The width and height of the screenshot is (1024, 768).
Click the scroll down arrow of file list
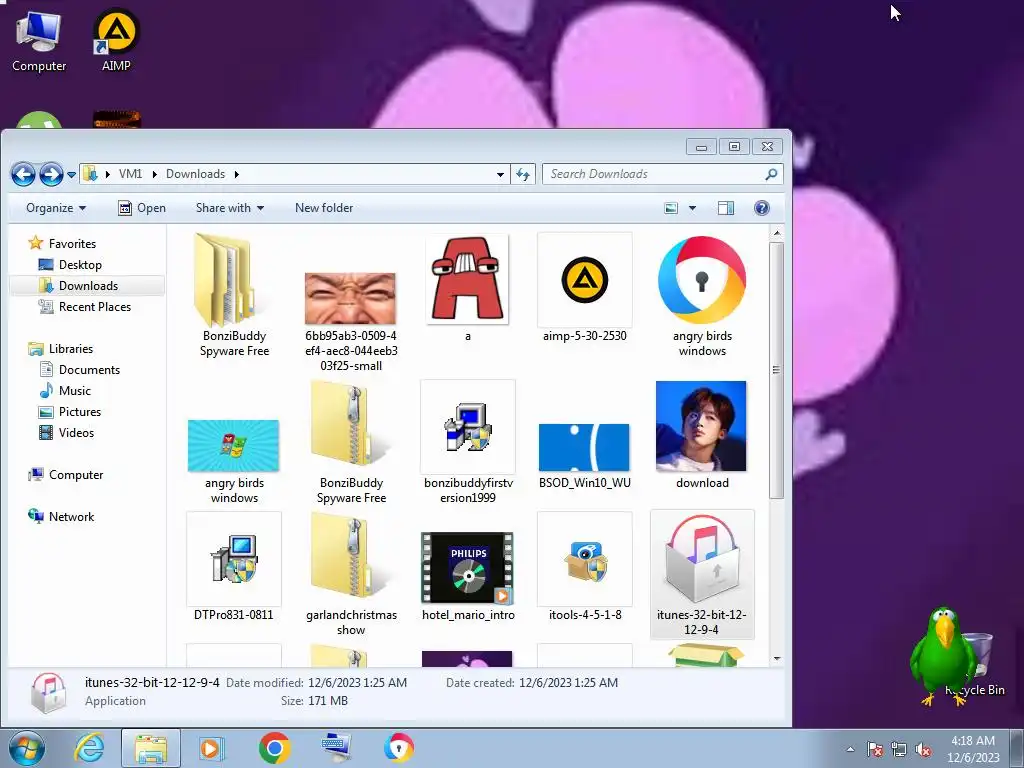776,658
